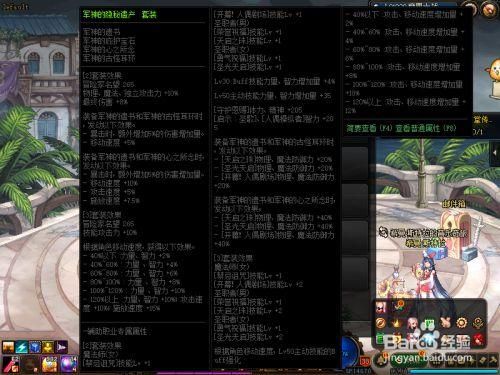Screen dimensions: 500x375
Task: Click 查看普通属性 (F8) in tooltip footer
Action: [425, 128]
